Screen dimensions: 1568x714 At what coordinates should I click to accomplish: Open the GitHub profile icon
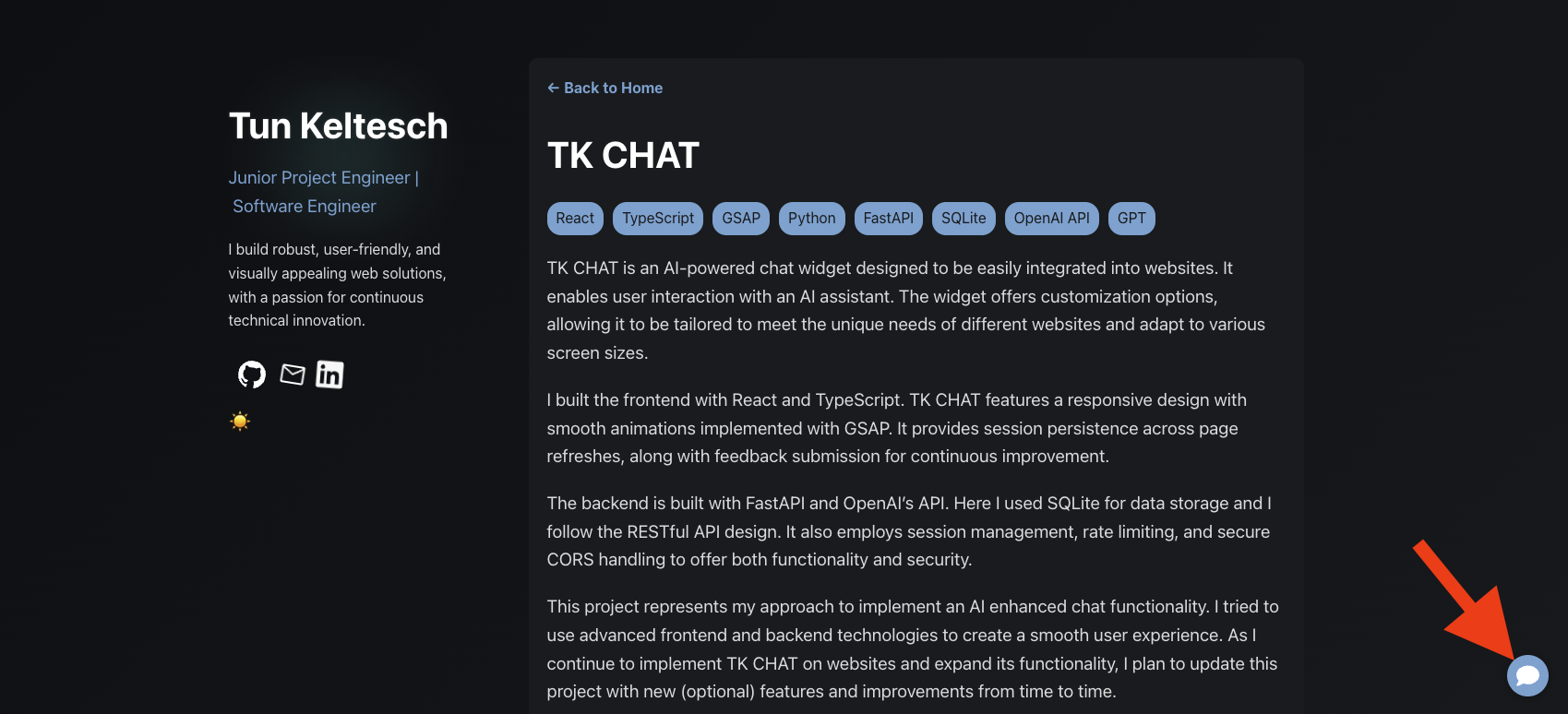point(252,375)
